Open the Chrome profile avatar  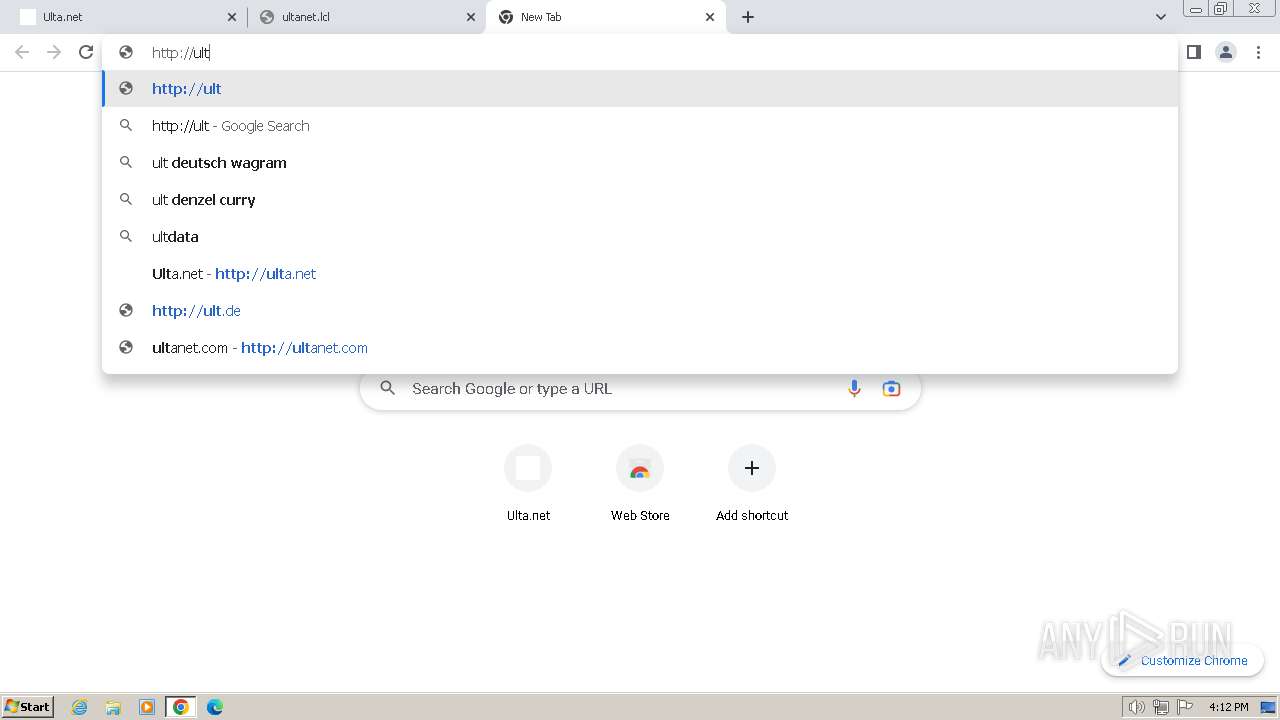click(x=1226, y=52)
